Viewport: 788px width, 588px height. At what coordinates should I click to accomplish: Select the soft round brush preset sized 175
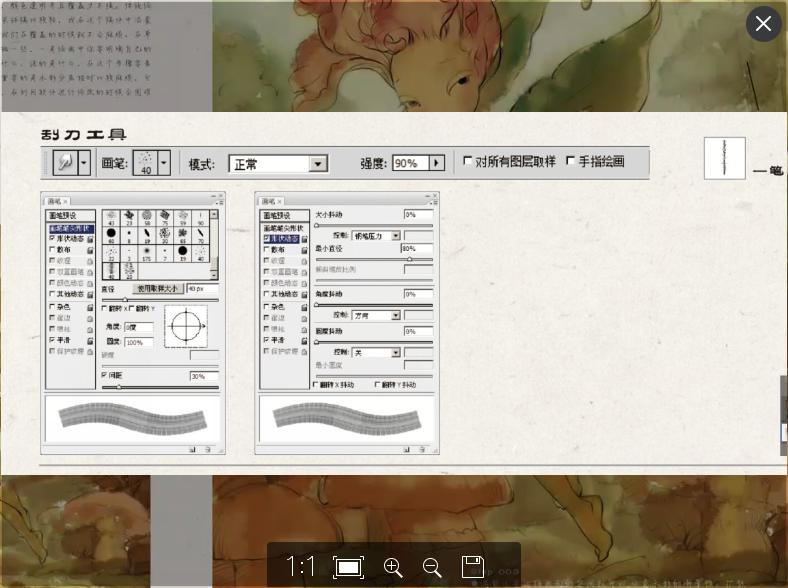click(147, 252)
